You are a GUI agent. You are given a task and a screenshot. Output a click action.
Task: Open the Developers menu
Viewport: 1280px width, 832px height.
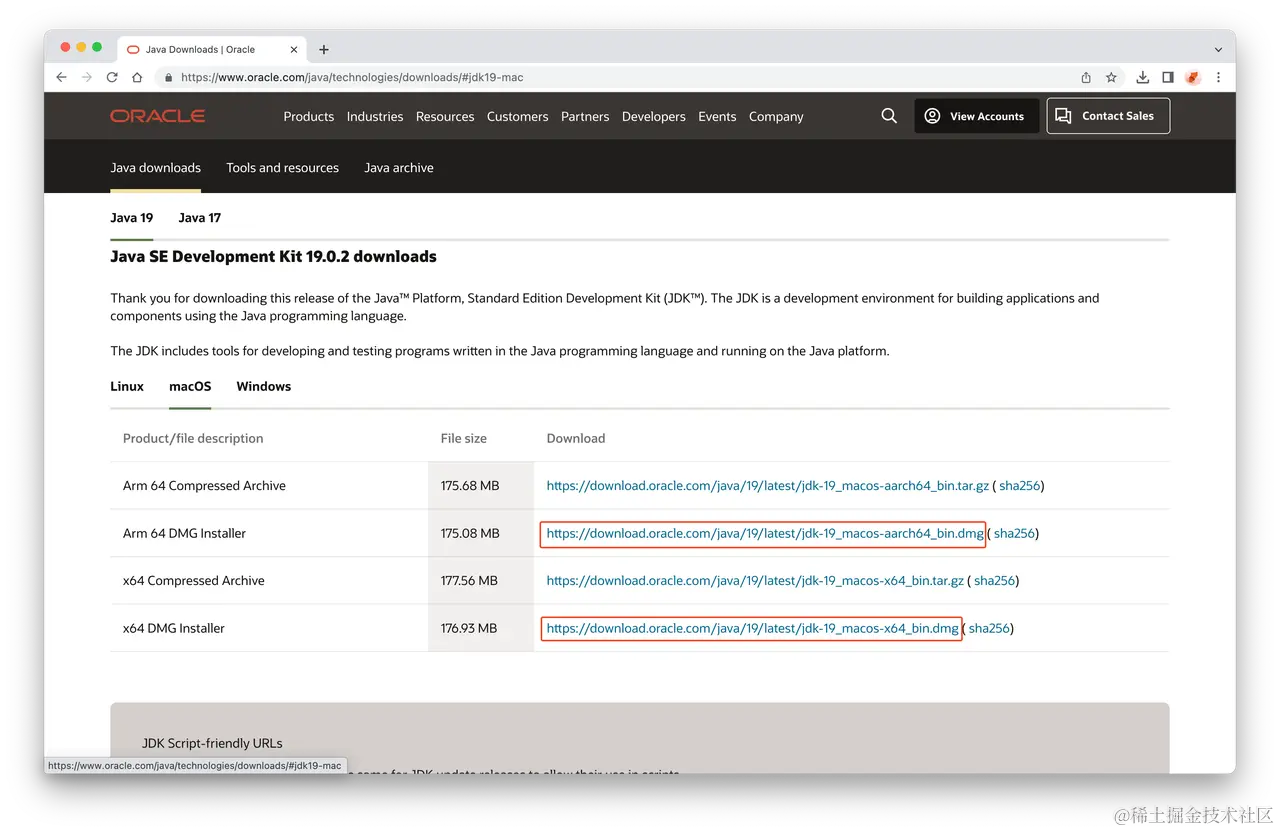click(x=654, y=117)
